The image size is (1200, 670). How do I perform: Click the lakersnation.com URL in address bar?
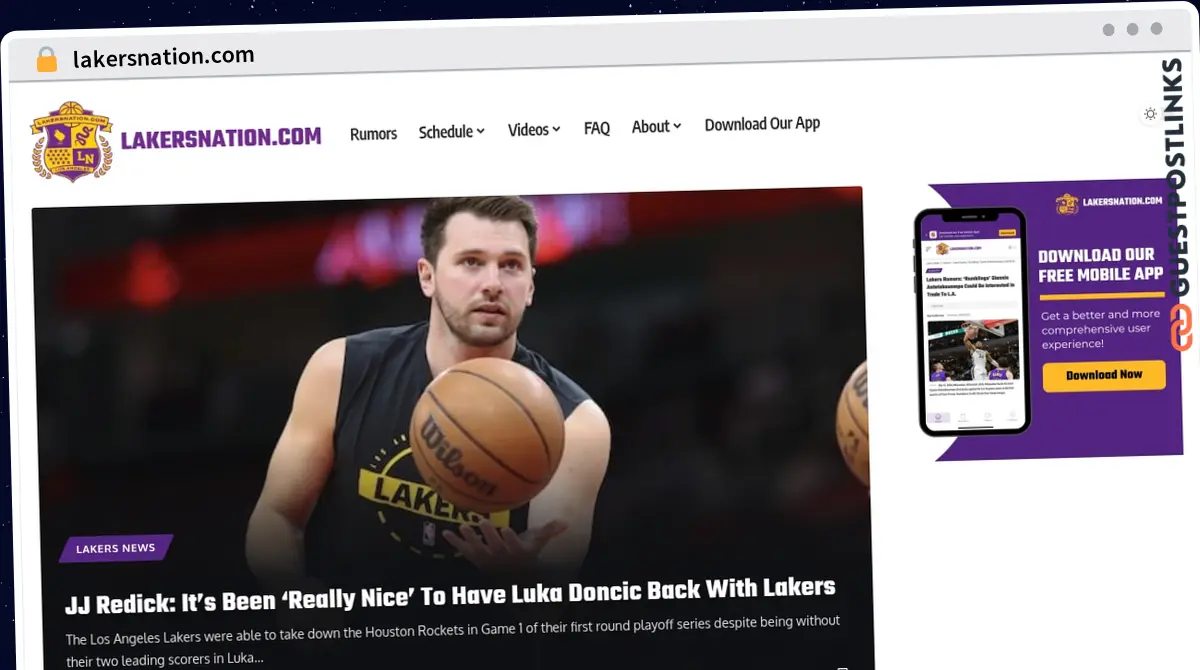pos(164,57)
